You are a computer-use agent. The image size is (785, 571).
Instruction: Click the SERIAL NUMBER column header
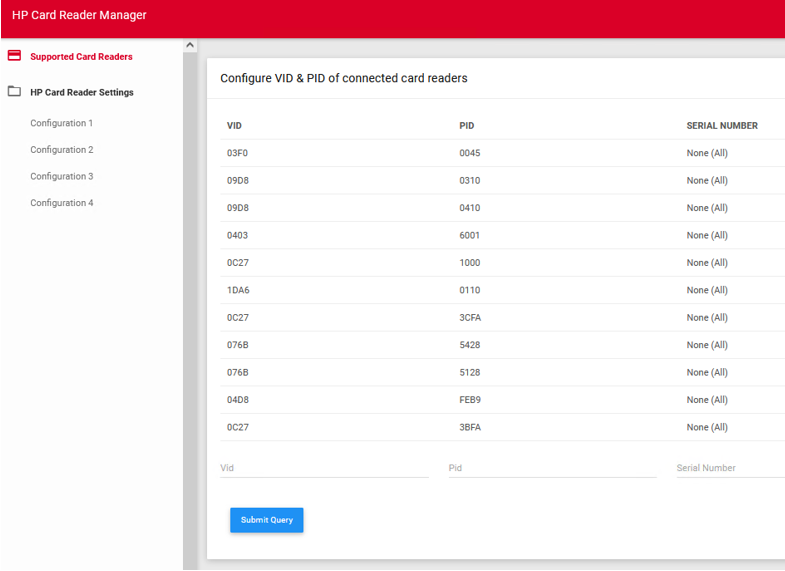(x=722, y=126)
